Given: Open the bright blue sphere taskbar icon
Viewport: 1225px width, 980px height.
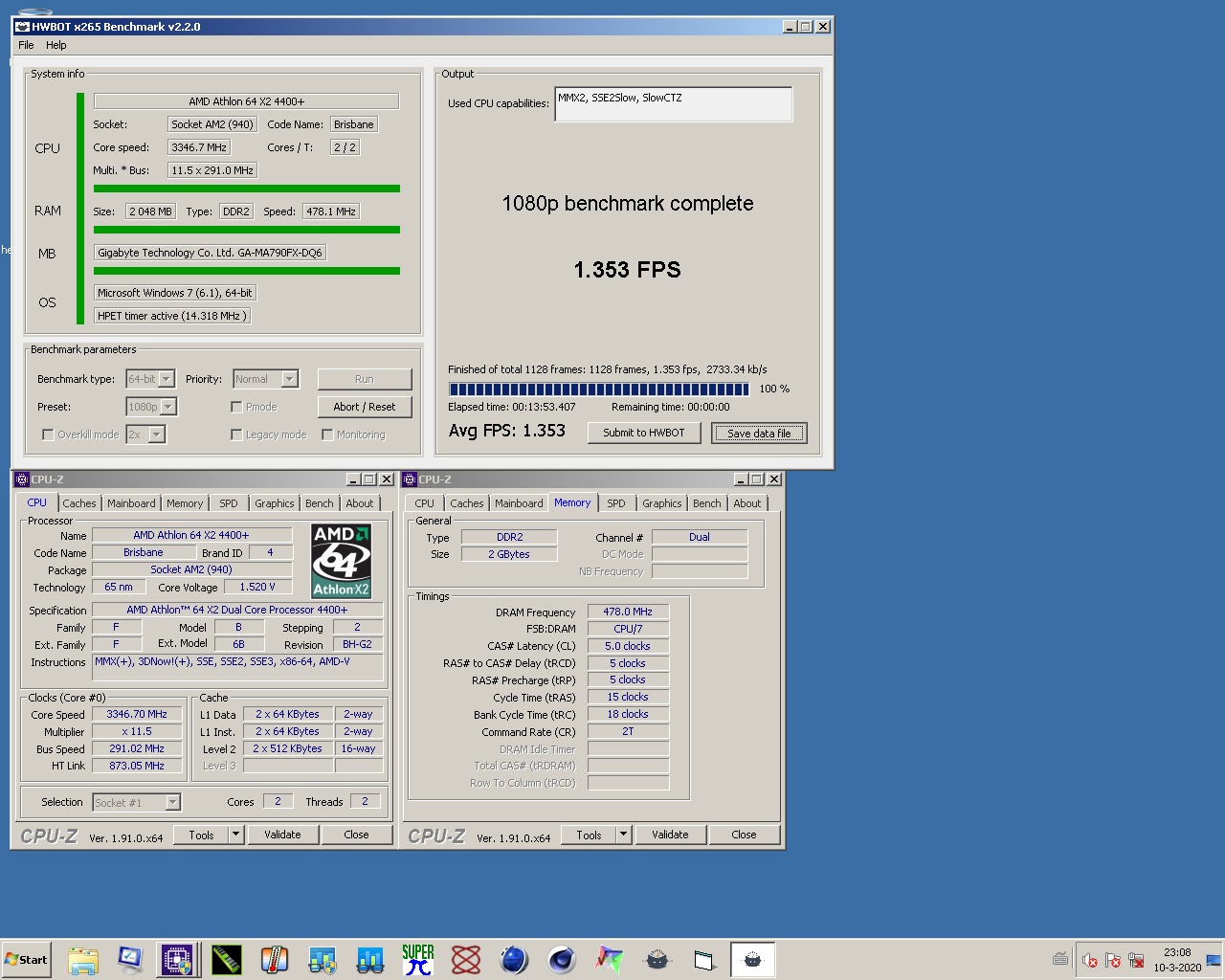Looking at the screenshot, I should 514,960.
